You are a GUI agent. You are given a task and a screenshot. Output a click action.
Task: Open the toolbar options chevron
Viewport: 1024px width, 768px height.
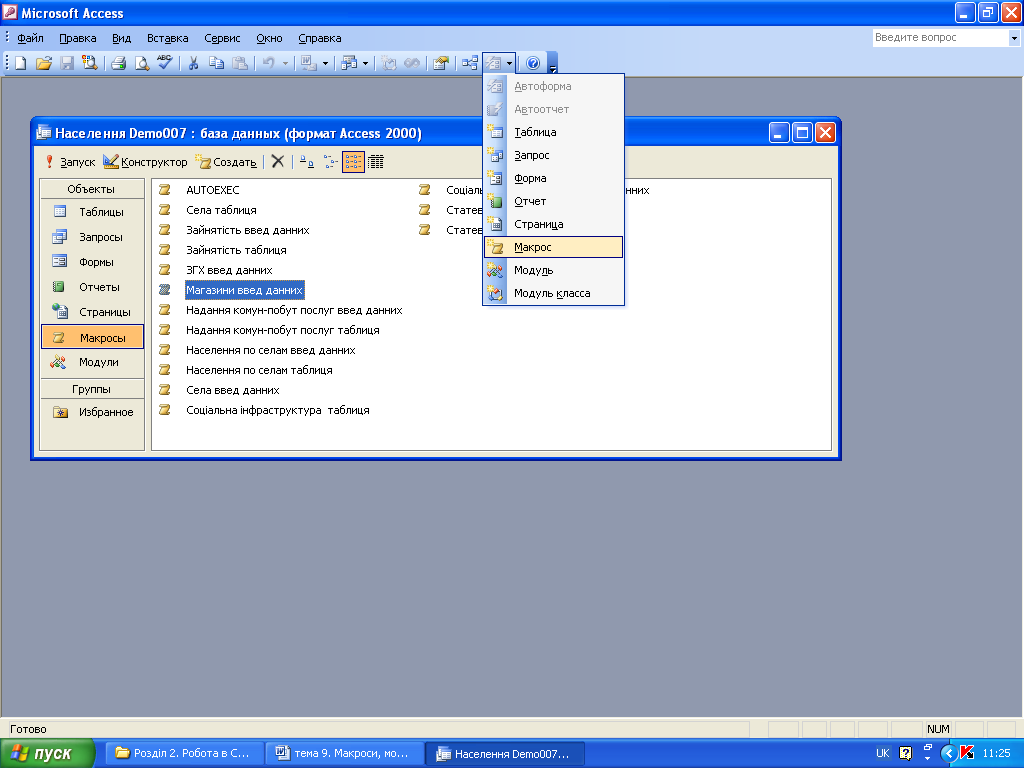point(552,63)
